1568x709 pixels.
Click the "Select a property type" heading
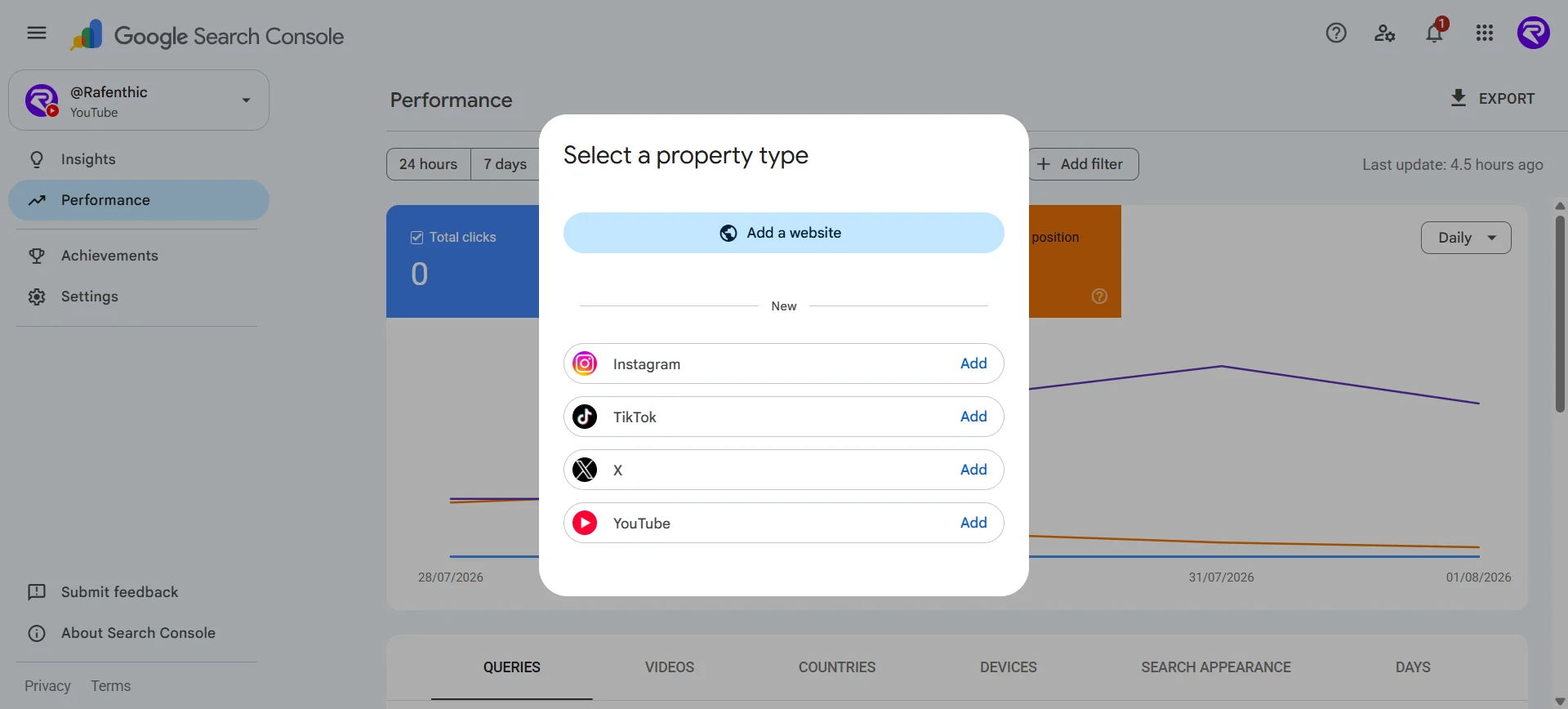click(x=686, y=155)
